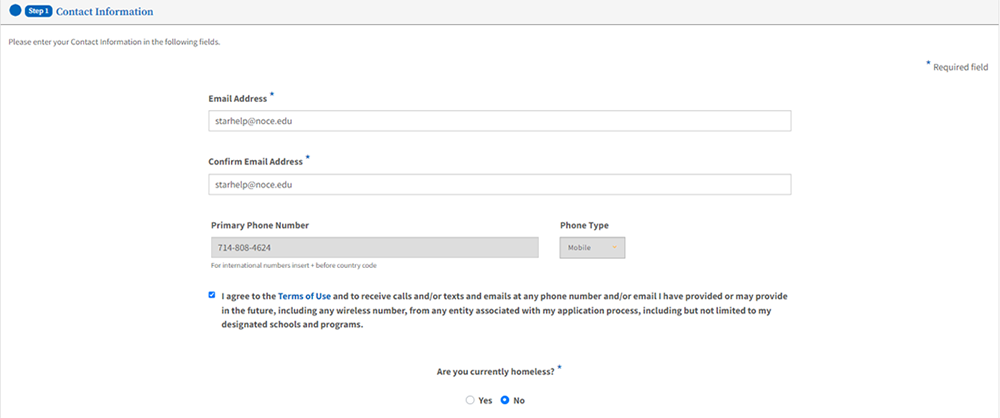1000x418 pixels.
Task: Select the Step 1 badge in header
Action: pos(40,11)
